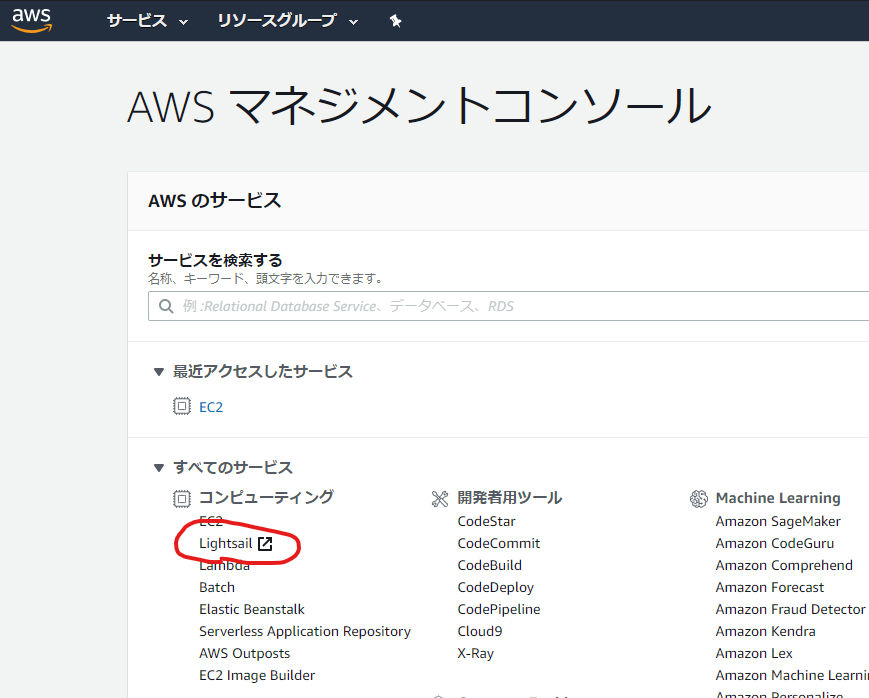This screenshot has height=698, width=869.
Task: Click the AWS logo in header
Action: [x=32, y=20]
